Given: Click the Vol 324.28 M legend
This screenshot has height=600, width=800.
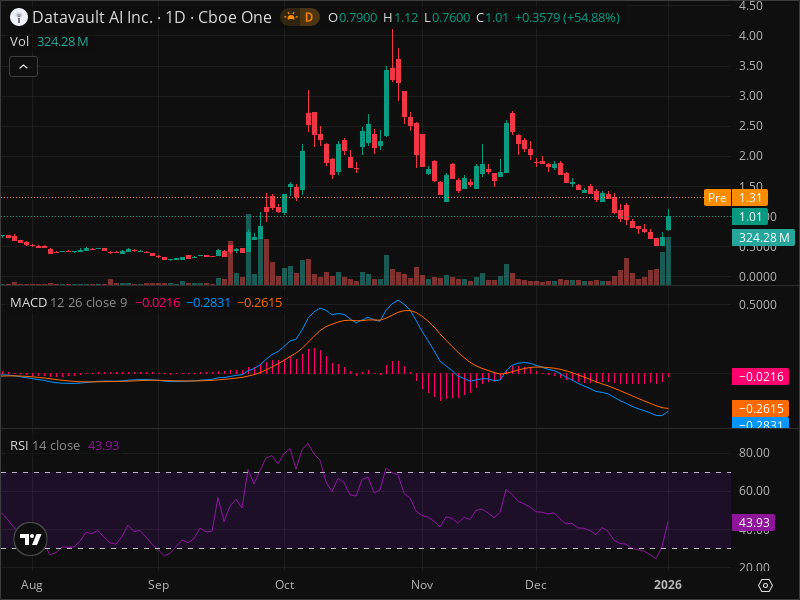Looking at the screenshot, I should (x=49, y=41).
